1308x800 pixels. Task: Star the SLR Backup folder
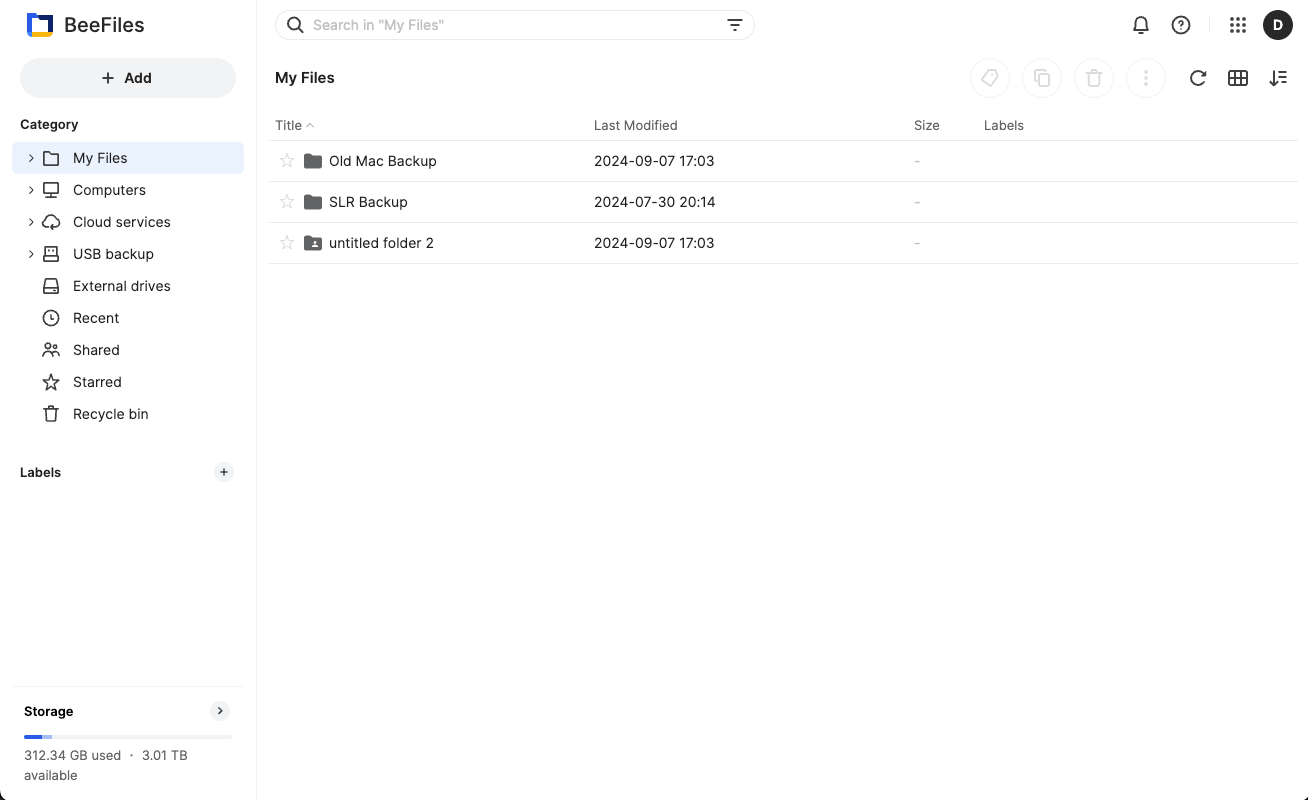click(x=287, y=202)
